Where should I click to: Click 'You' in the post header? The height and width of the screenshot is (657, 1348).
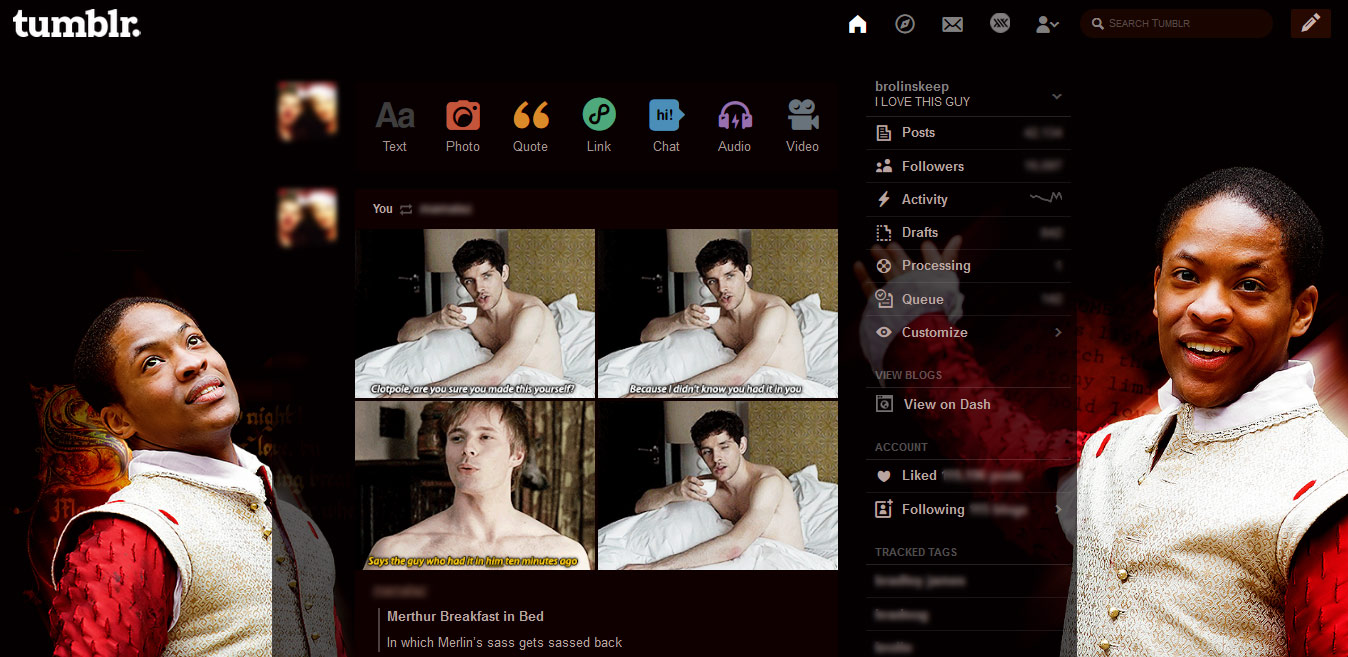383,209
